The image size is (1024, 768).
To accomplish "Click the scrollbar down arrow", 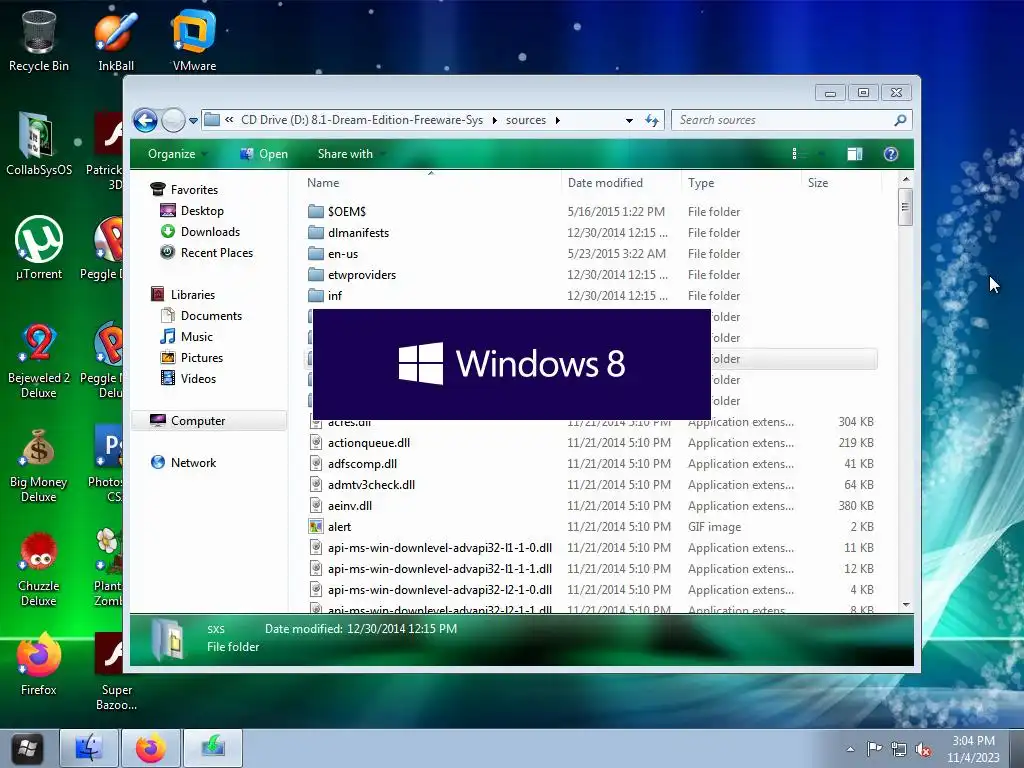I will coord(906,605).
